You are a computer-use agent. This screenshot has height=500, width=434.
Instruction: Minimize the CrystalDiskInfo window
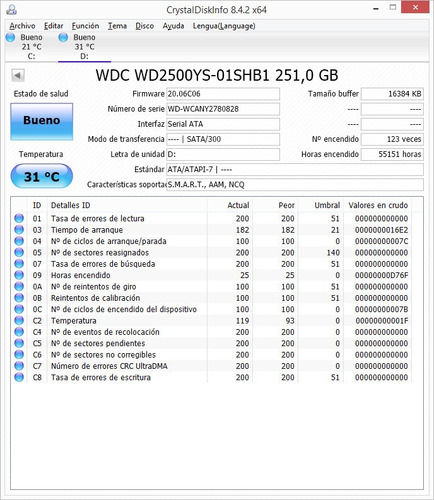coord(376,8)
